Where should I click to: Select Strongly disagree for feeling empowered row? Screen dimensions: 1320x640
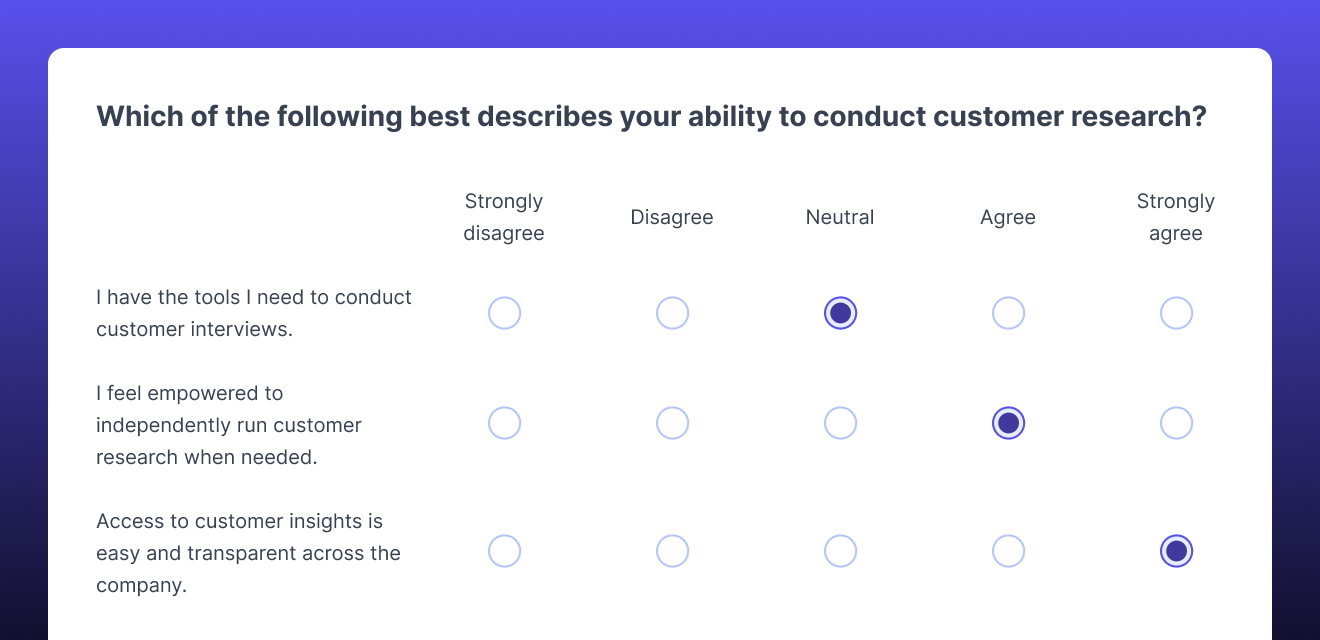(504, 423)
